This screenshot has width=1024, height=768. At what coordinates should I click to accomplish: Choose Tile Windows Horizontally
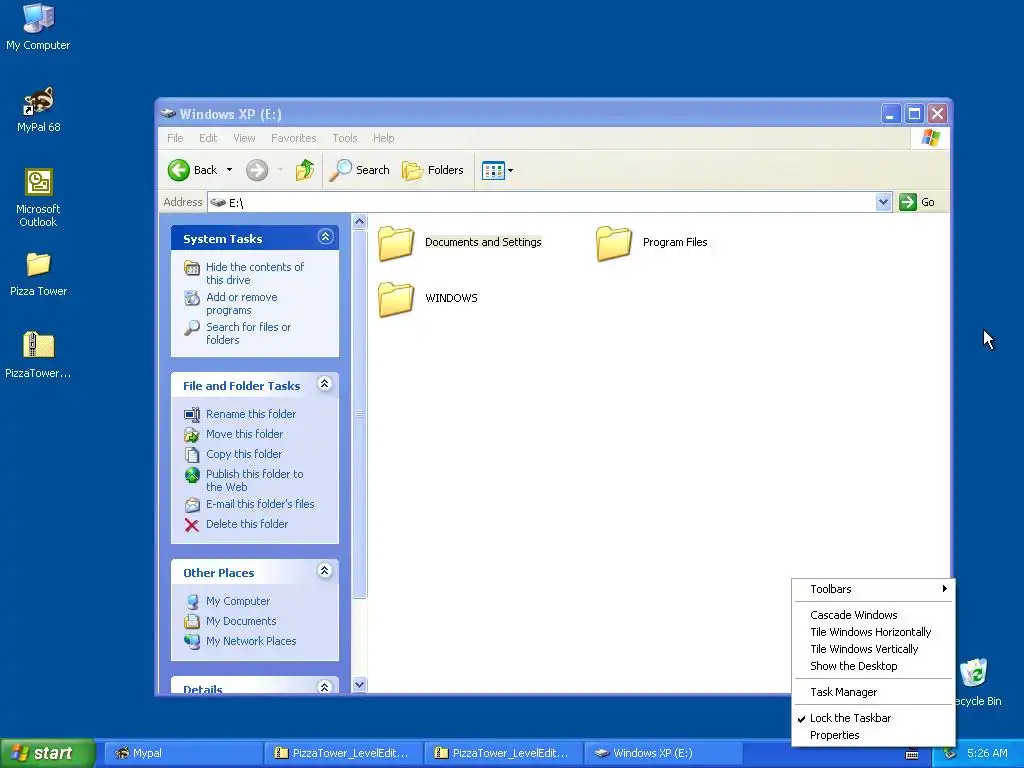point(874,632)
